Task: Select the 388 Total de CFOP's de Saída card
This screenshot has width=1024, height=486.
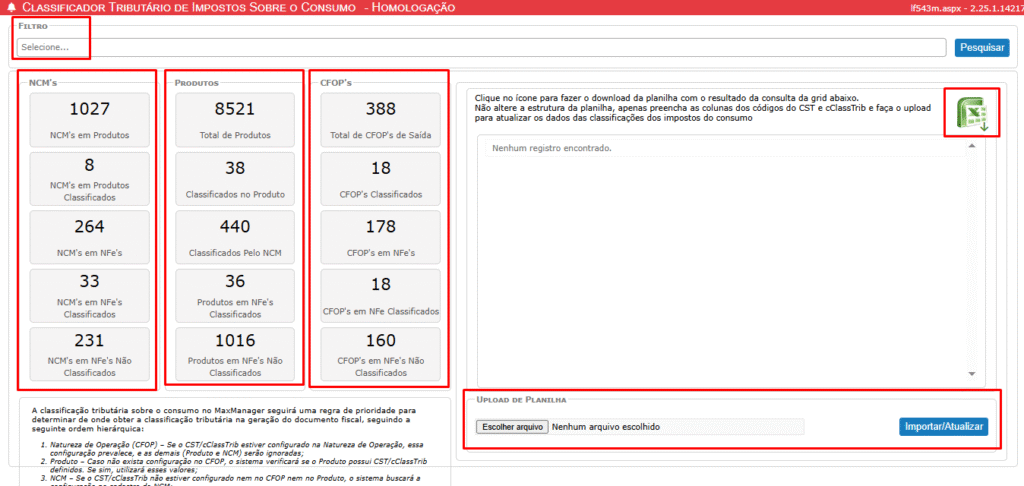Action: point(380,119)
